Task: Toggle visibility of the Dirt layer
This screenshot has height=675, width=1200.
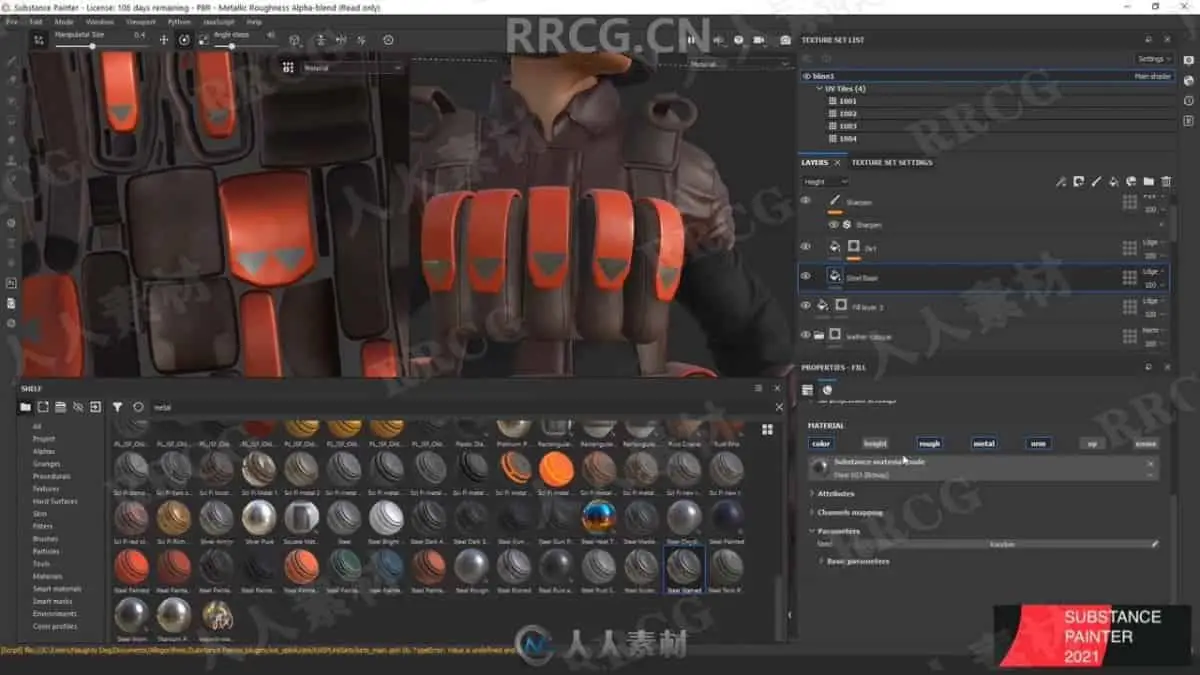Action: coord(806,246)
